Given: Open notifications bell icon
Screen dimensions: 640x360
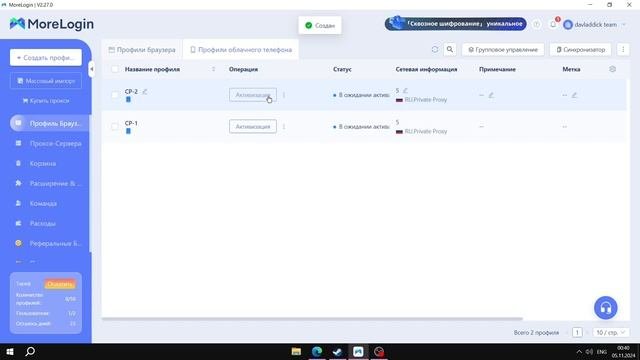Looking at the screenshot, I should [x=553, y=24].
